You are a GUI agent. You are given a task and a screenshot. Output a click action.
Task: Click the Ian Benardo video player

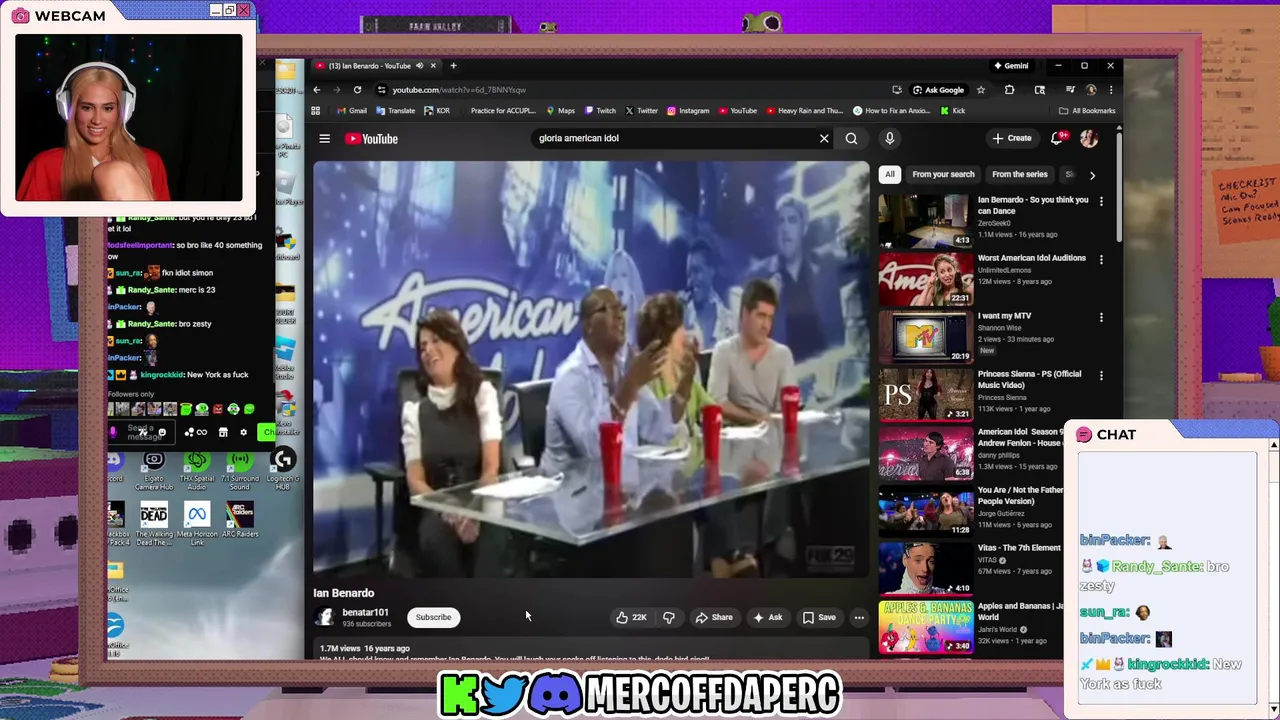point(592,369)
